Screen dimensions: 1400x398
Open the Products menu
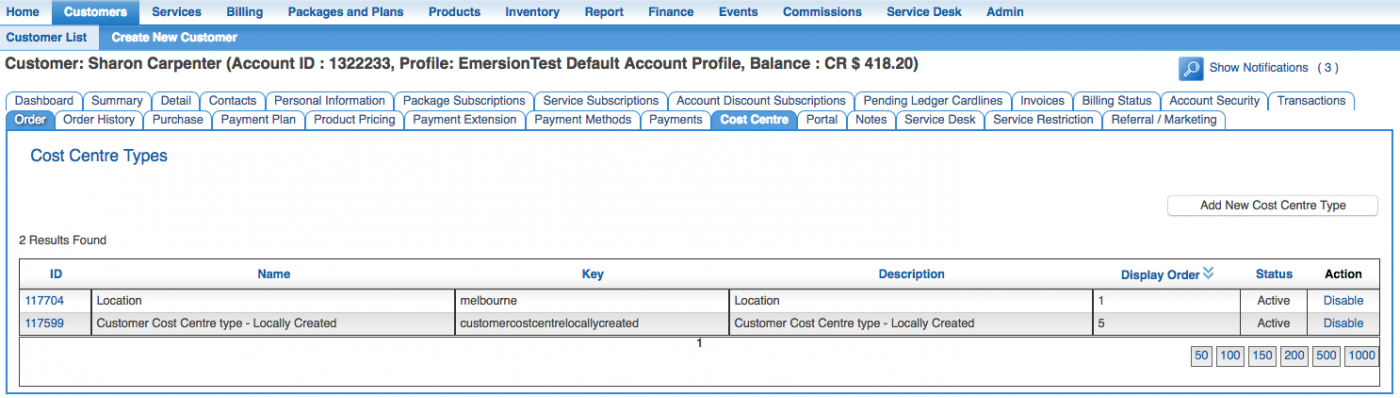pyautogui.click(x=454, y=12)
